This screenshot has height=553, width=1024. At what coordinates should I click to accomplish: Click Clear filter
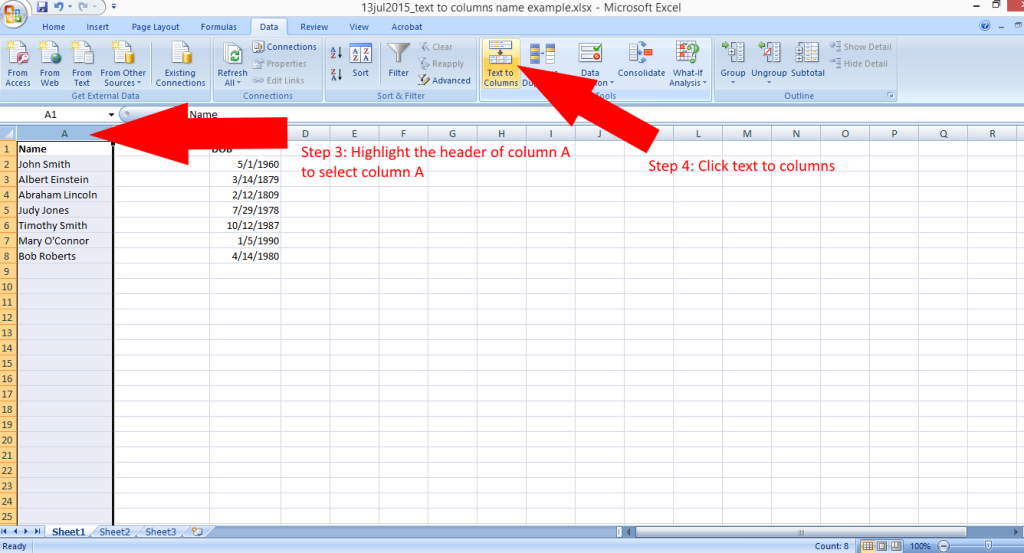point(436,46)
